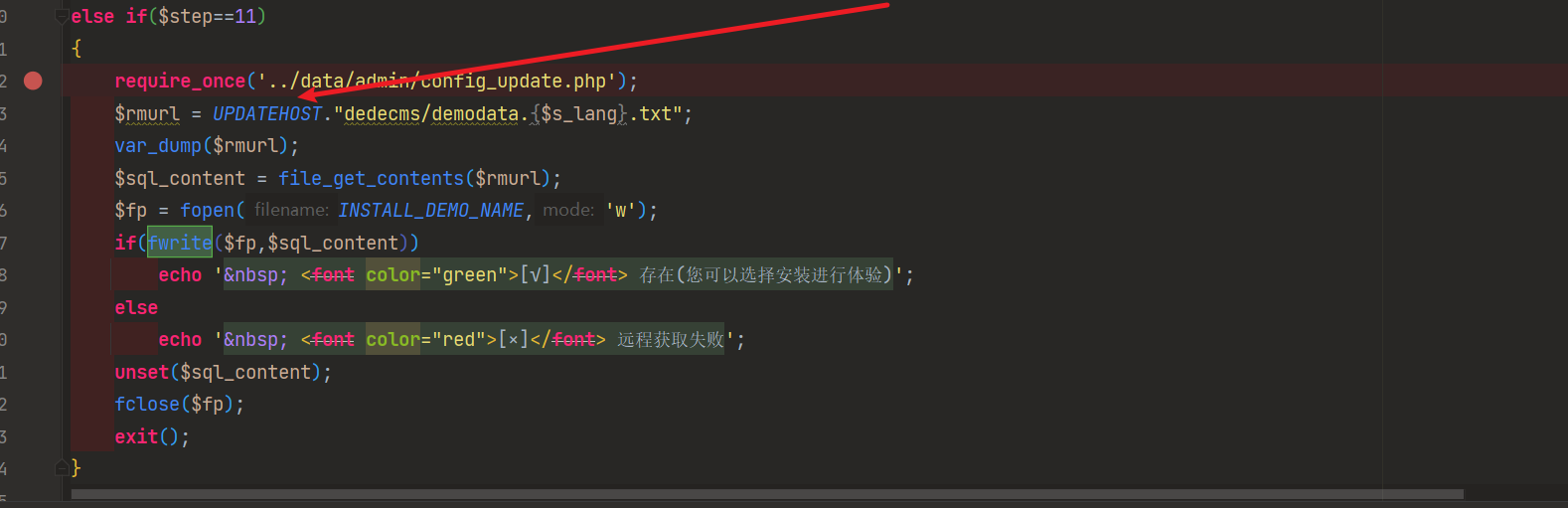Click the INSTALL_DEMO_NAME constant
The image size is (1568, 508).
430,211
